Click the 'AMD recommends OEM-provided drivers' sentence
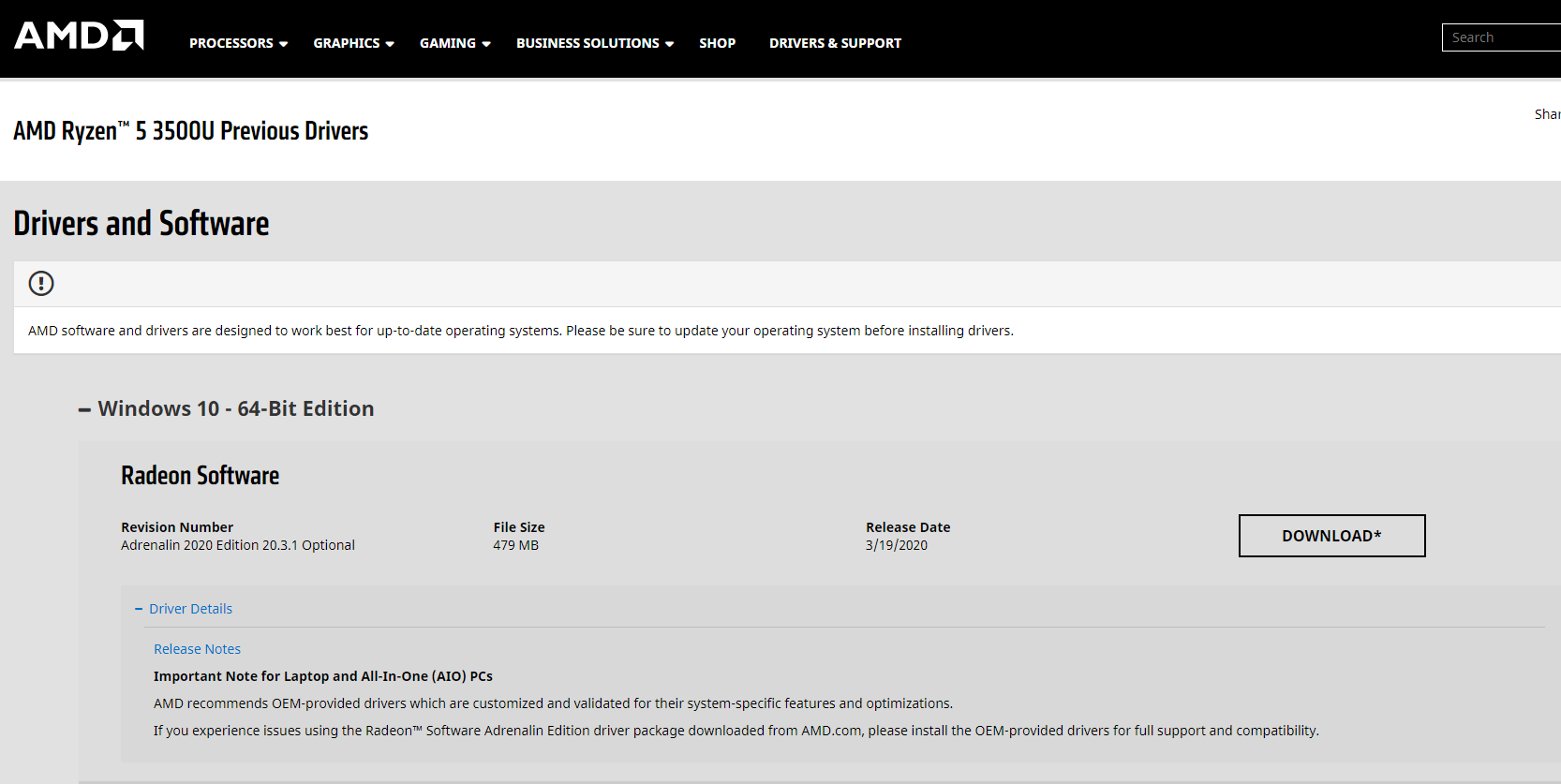Screen dimensions: 1561x784 pyautogui.click(x=553, y=703)
